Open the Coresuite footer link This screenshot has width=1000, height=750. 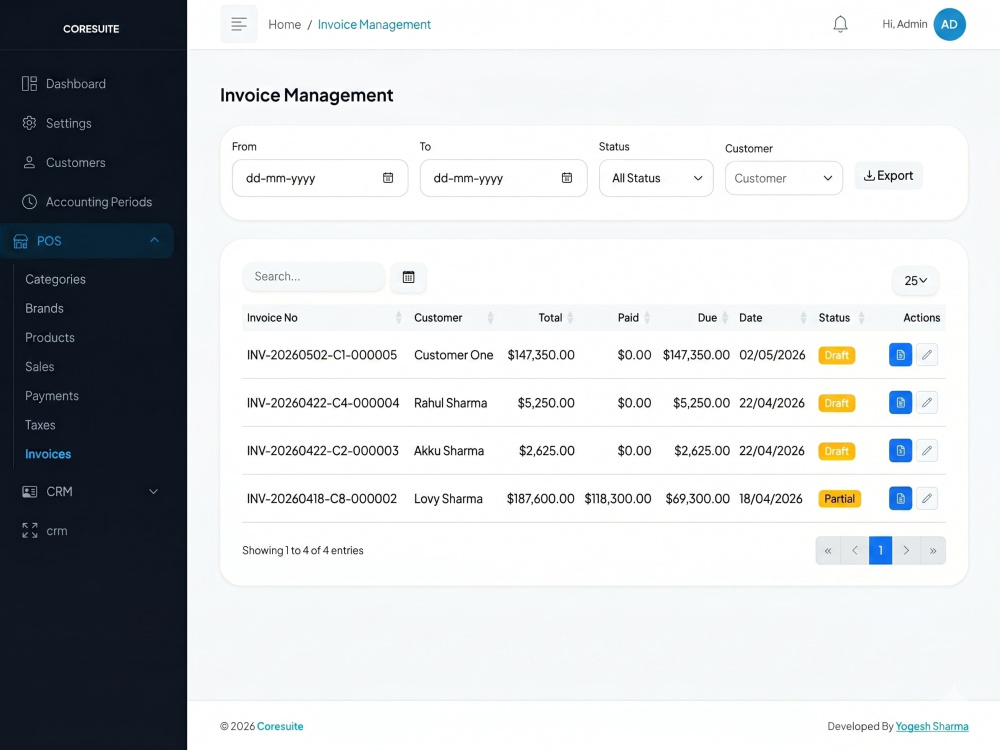tap(280, 726)
